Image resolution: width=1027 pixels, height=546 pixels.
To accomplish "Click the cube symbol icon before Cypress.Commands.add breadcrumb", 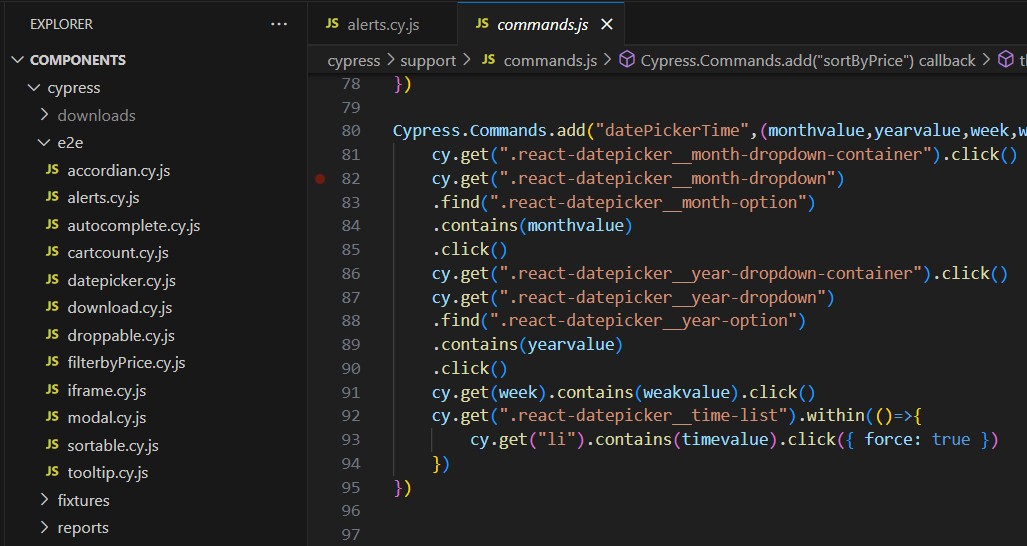I will [x=627, y=60].
